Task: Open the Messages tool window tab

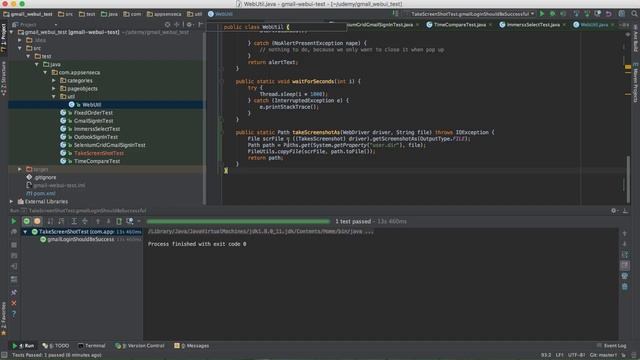Action: click(191, 346)
